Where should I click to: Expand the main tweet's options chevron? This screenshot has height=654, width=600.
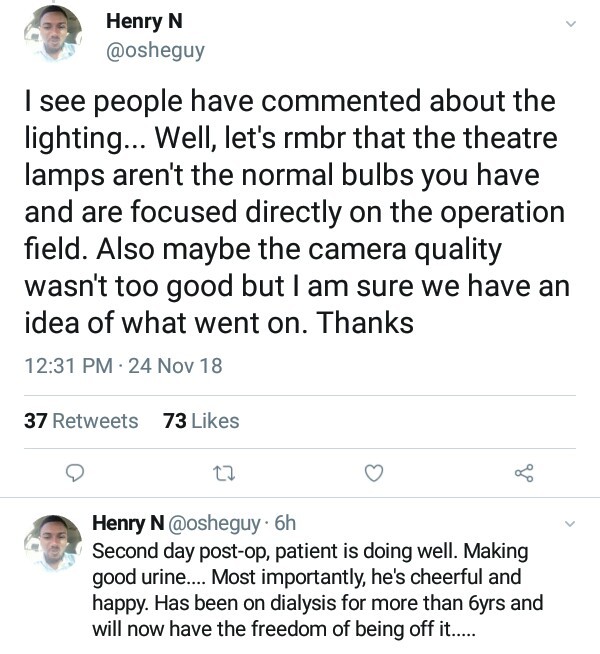(x=571, y=22)
